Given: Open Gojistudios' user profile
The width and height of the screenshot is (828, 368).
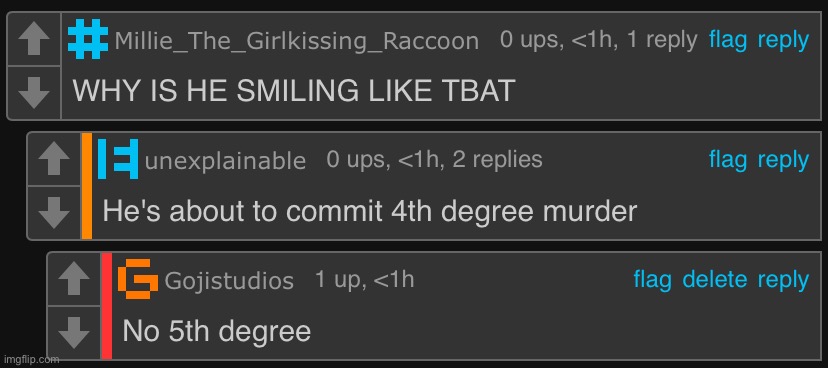Looking at the screenshot, I should (x=229, y=281).
